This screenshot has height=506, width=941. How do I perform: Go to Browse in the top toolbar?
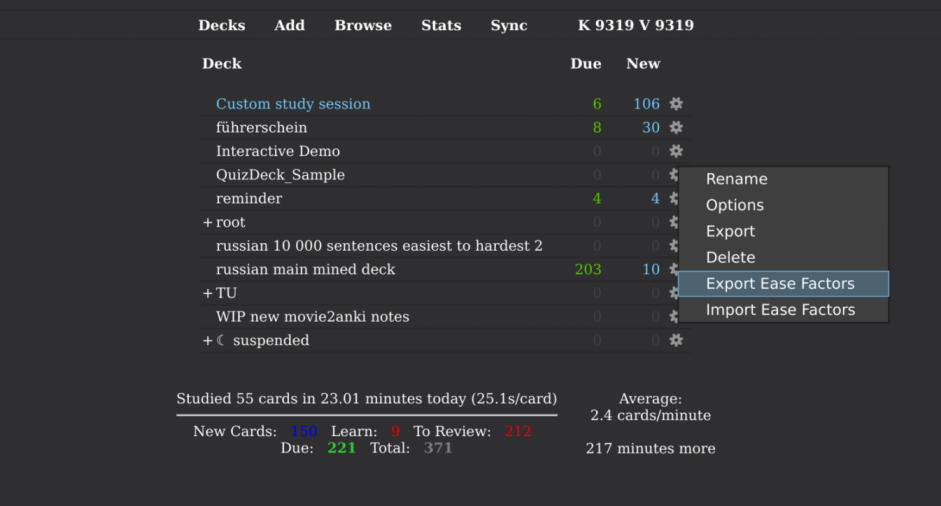click(363, 25)
